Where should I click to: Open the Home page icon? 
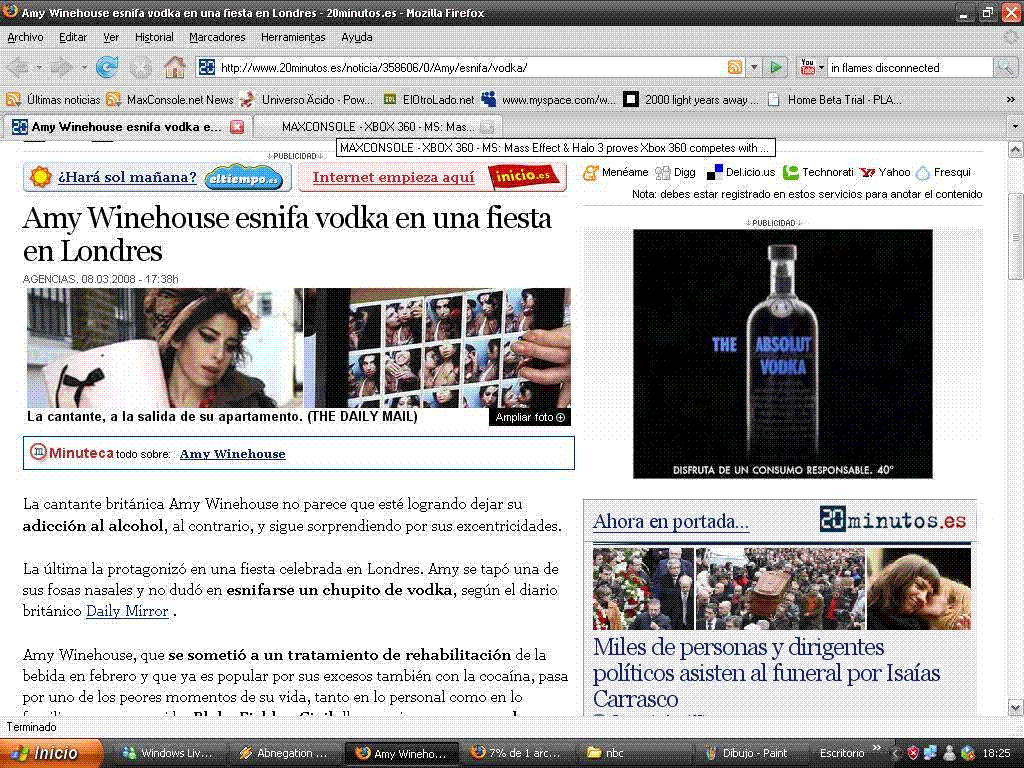(174, 67)
